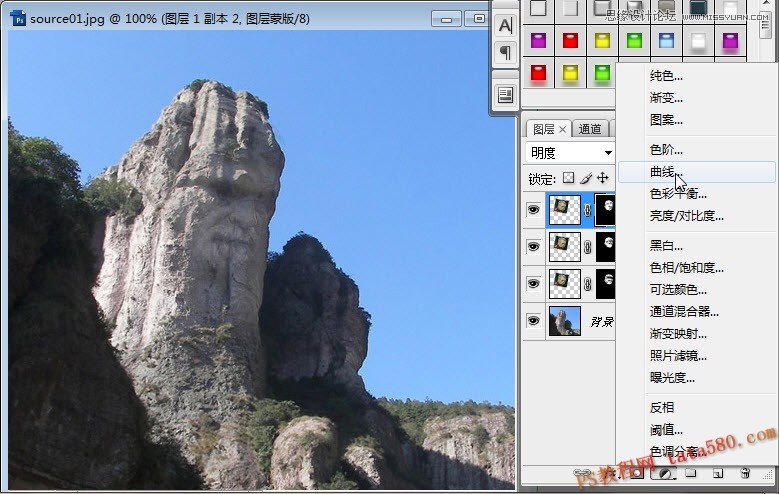
Task: Select the purple shadowed style at row end
Action: point(730,41)
